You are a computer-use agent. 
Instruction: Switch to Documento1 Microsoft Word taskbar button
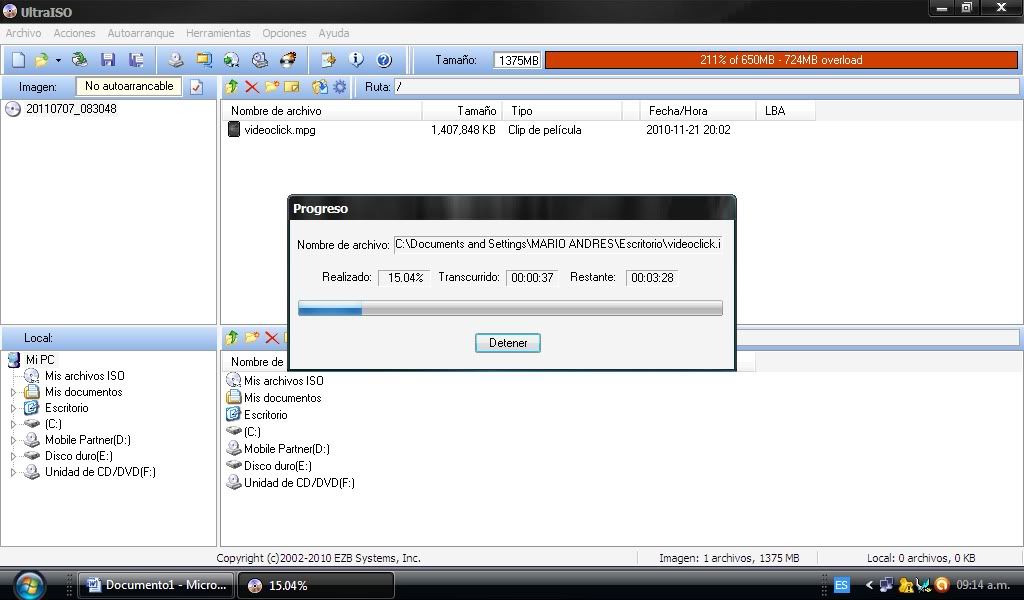click(157, 585)
